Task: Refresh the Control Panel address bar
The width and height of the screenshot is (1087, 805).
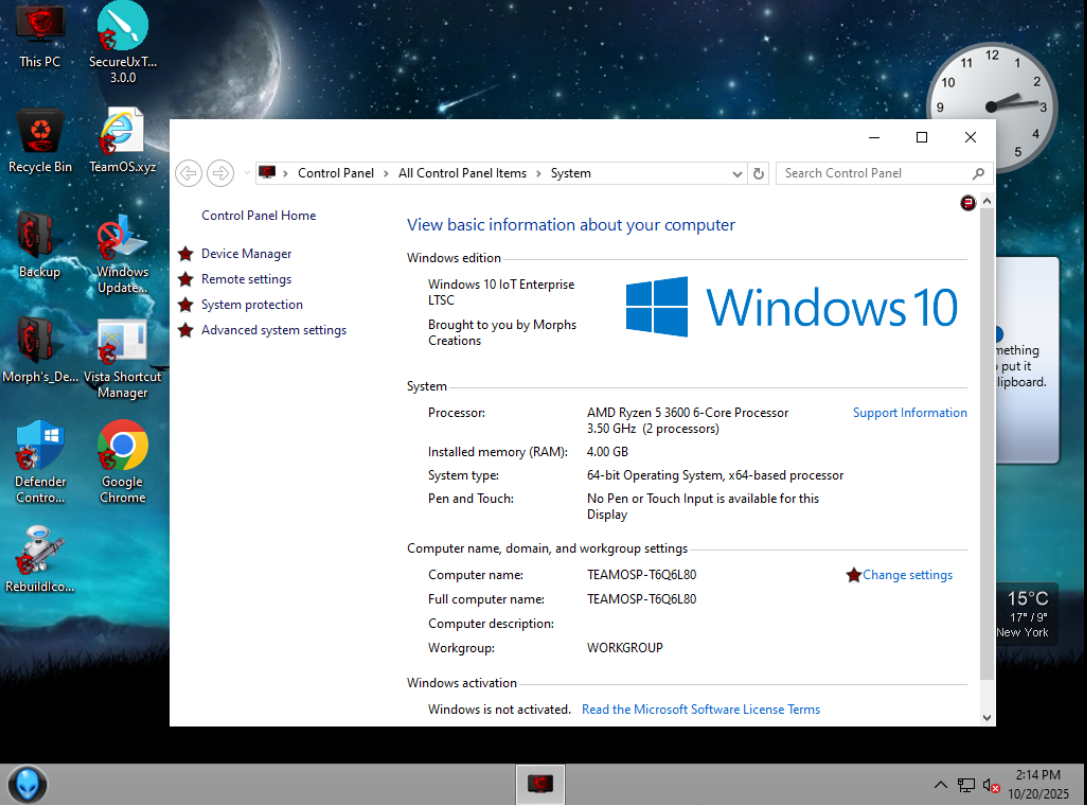Action: 759,173
